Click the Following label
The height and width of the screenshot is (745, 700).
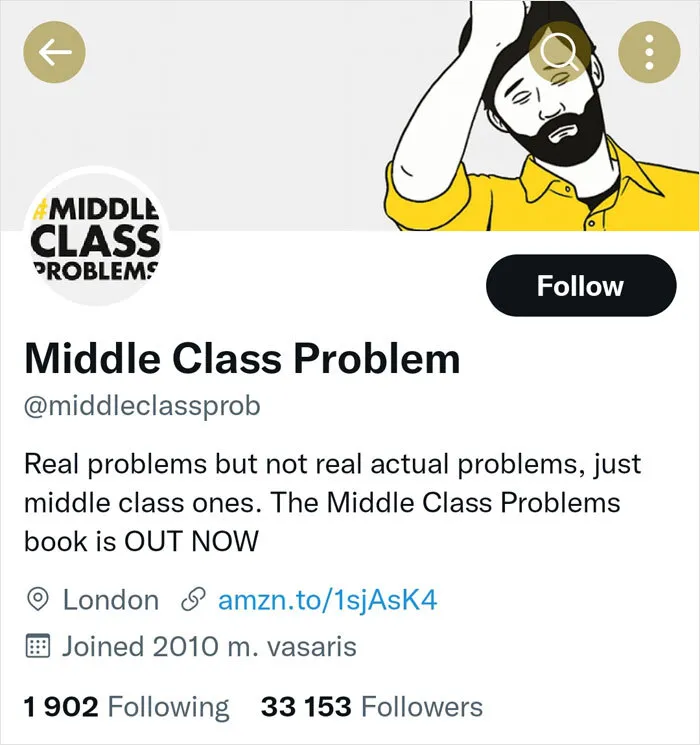(x=169, y=707)
